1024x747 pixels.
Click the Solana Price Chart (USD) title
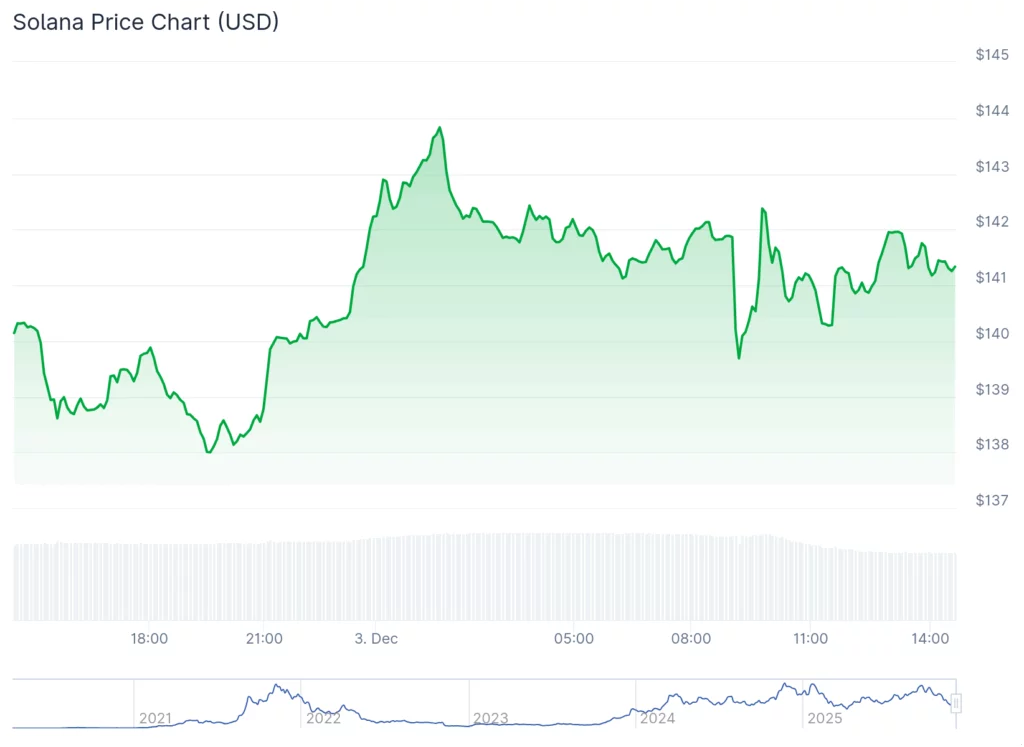click(146, 22)
